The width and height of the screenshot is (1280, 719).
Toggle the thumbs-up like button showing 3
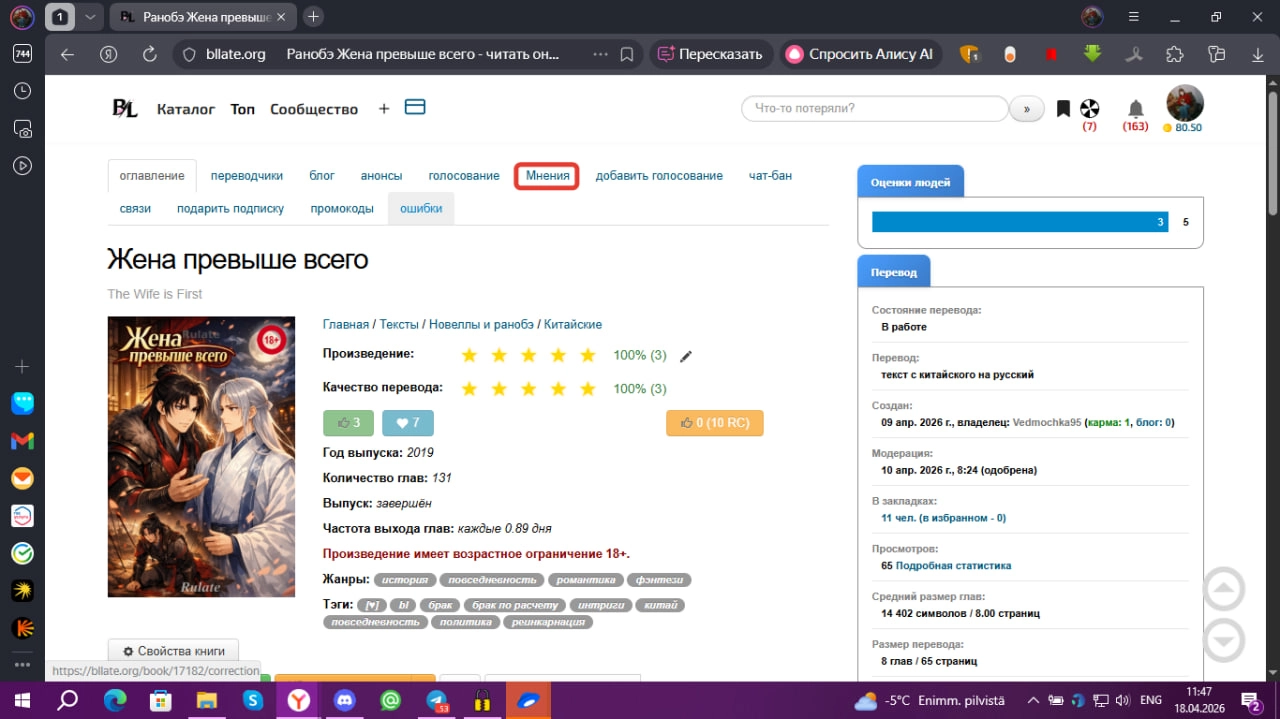349,423
